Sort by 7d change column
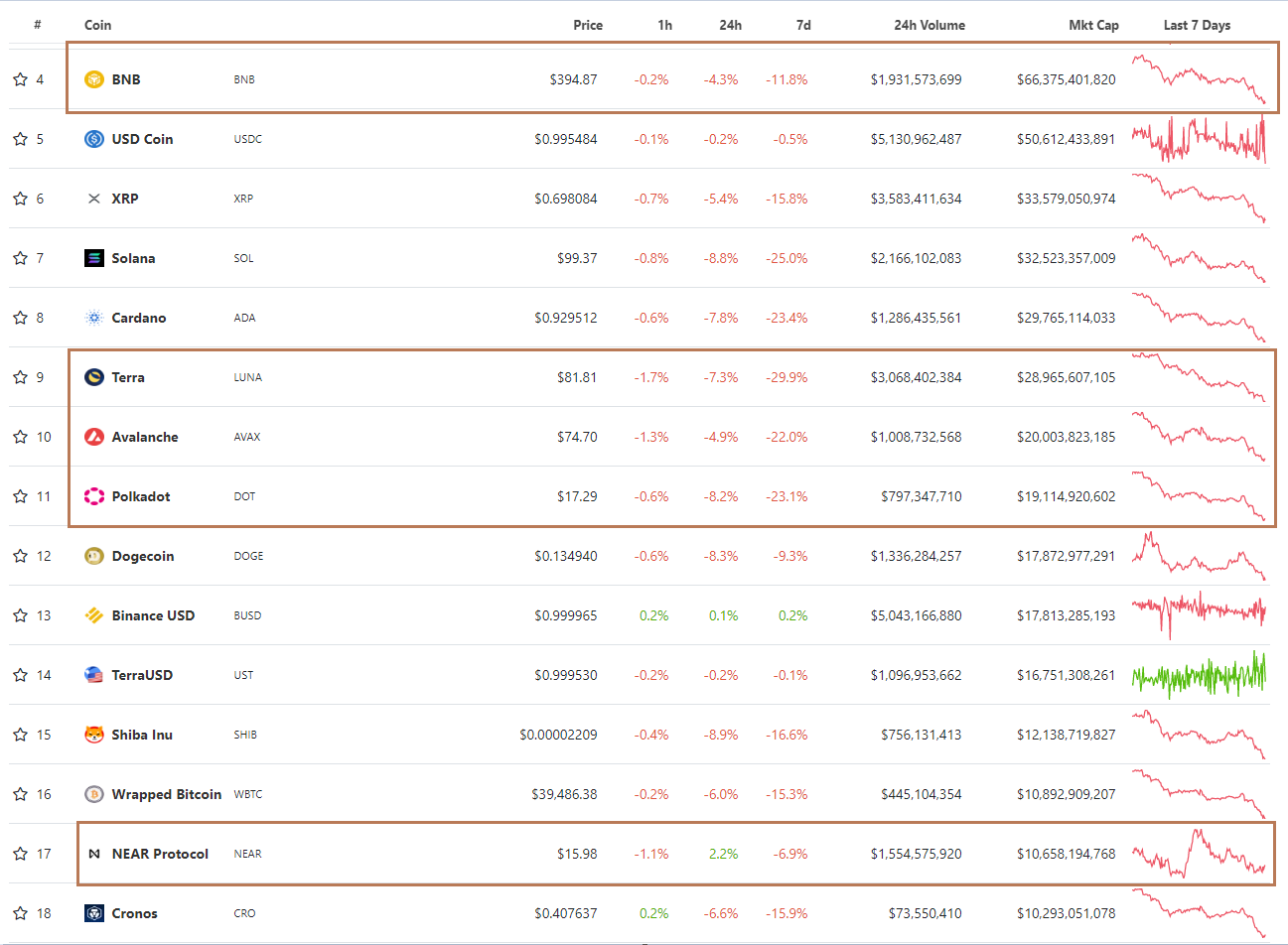 coord(803,25)
